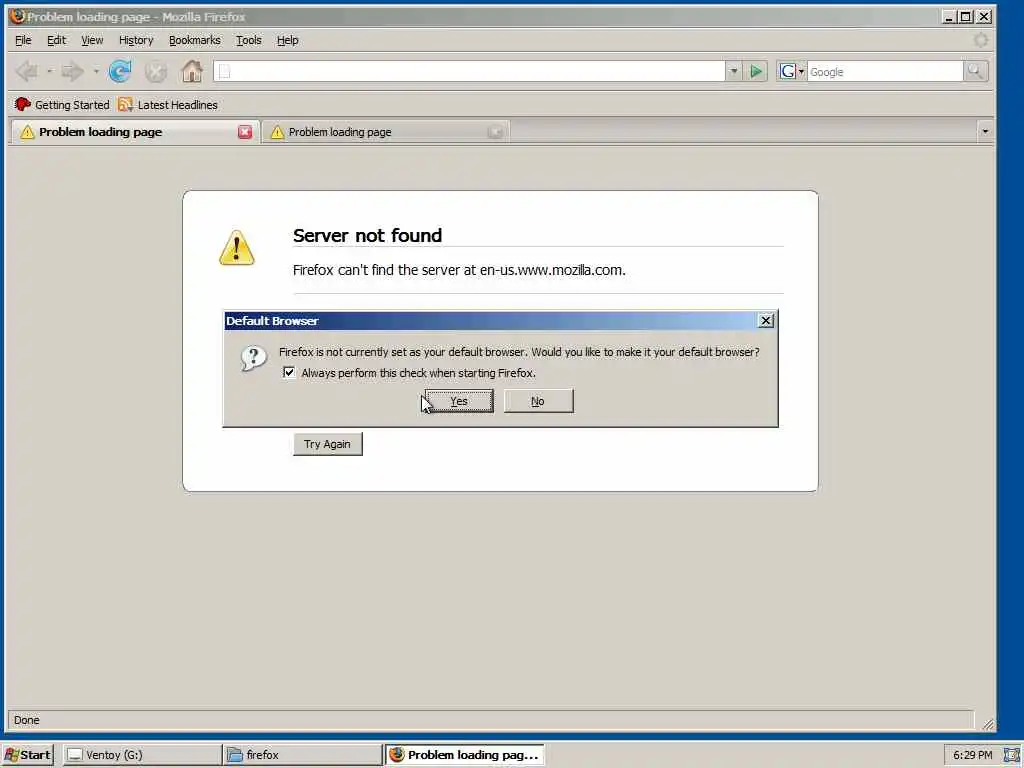This screenshot has height=768, width=1024.
Task: Click the 6:29 PM clock
Action: [972, 755]
